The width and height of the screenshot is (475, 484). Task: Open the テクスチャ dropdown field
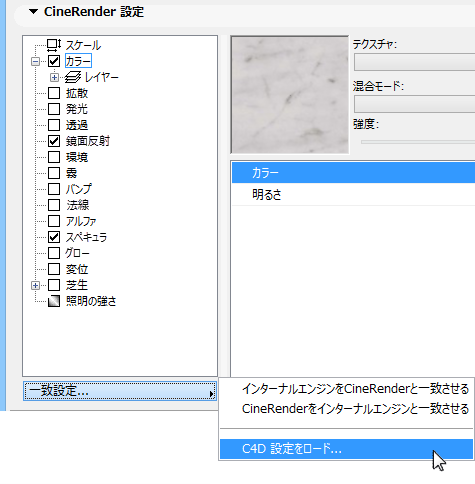pos(414,62)
